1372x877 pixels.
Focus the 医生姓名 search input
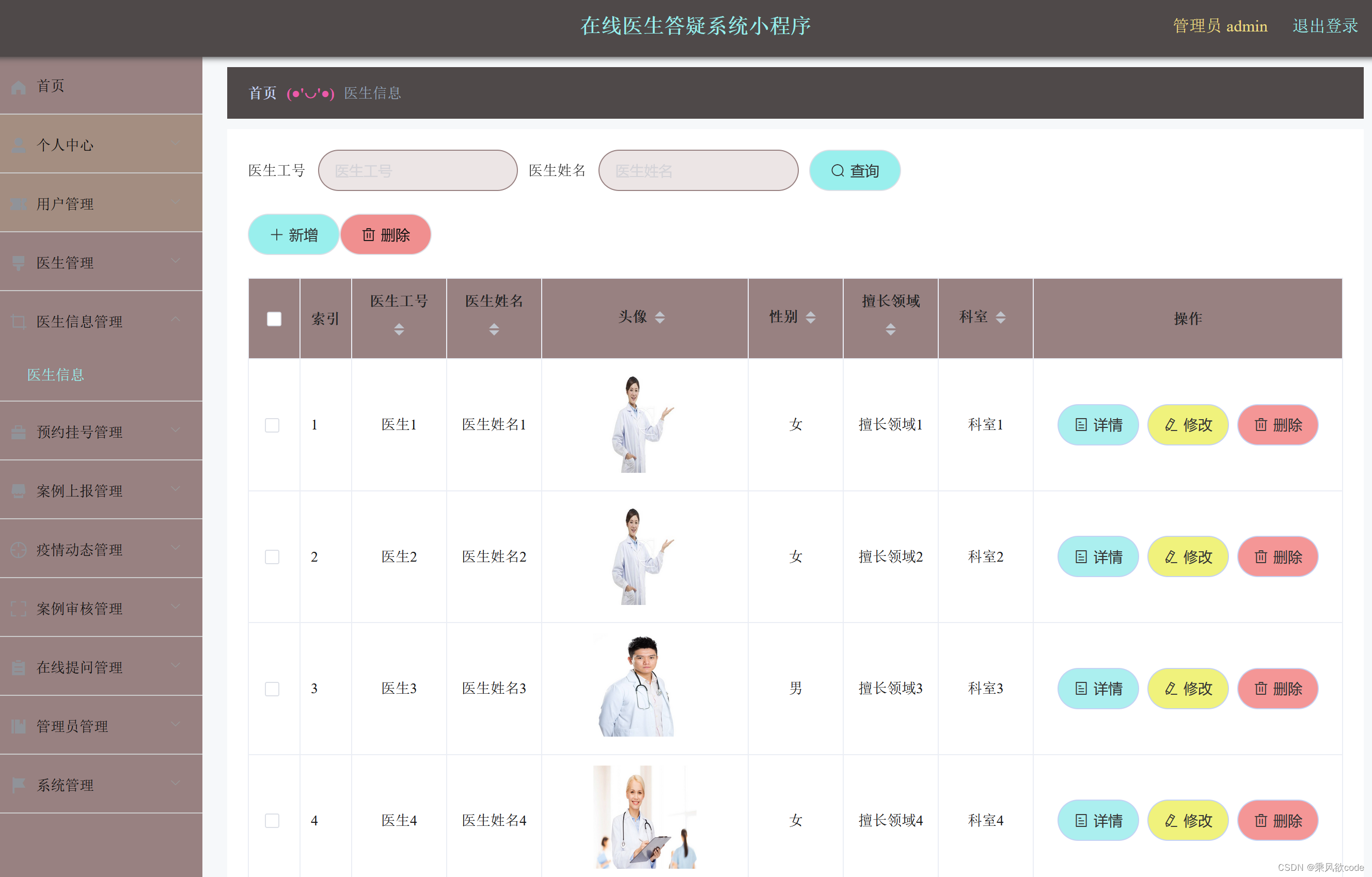(x=698, y=170)
